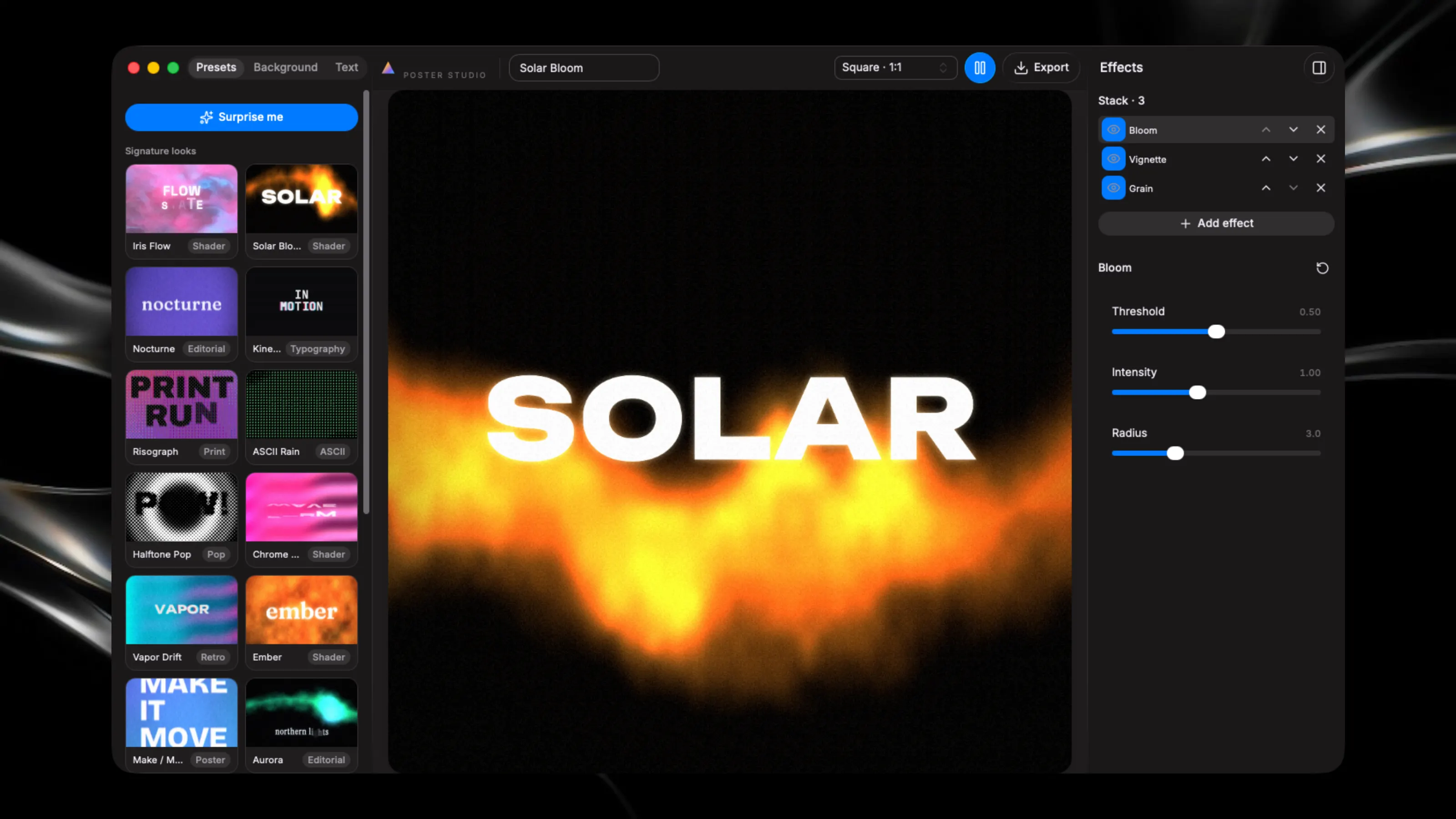The height and width of the screenshot is (819, 1456).
Task: Click the Surprise me button
Action: pyautogui.click(x=241, y=117)
